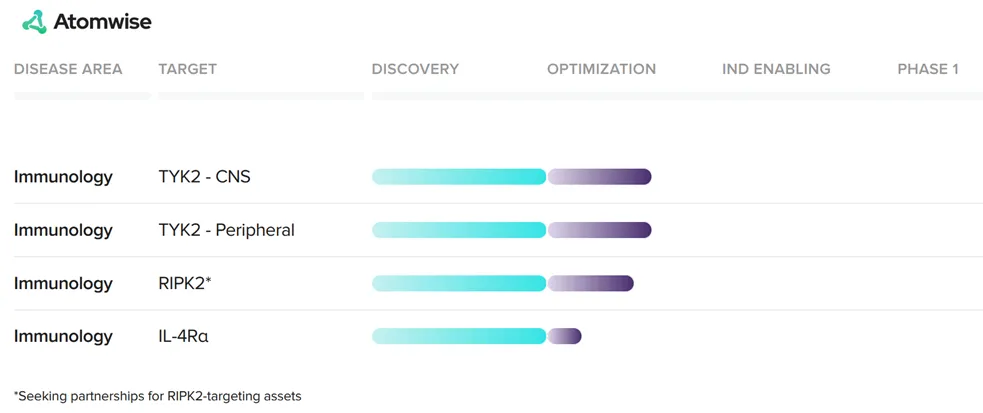Select the IL-4Rα target label

(184, 336)
